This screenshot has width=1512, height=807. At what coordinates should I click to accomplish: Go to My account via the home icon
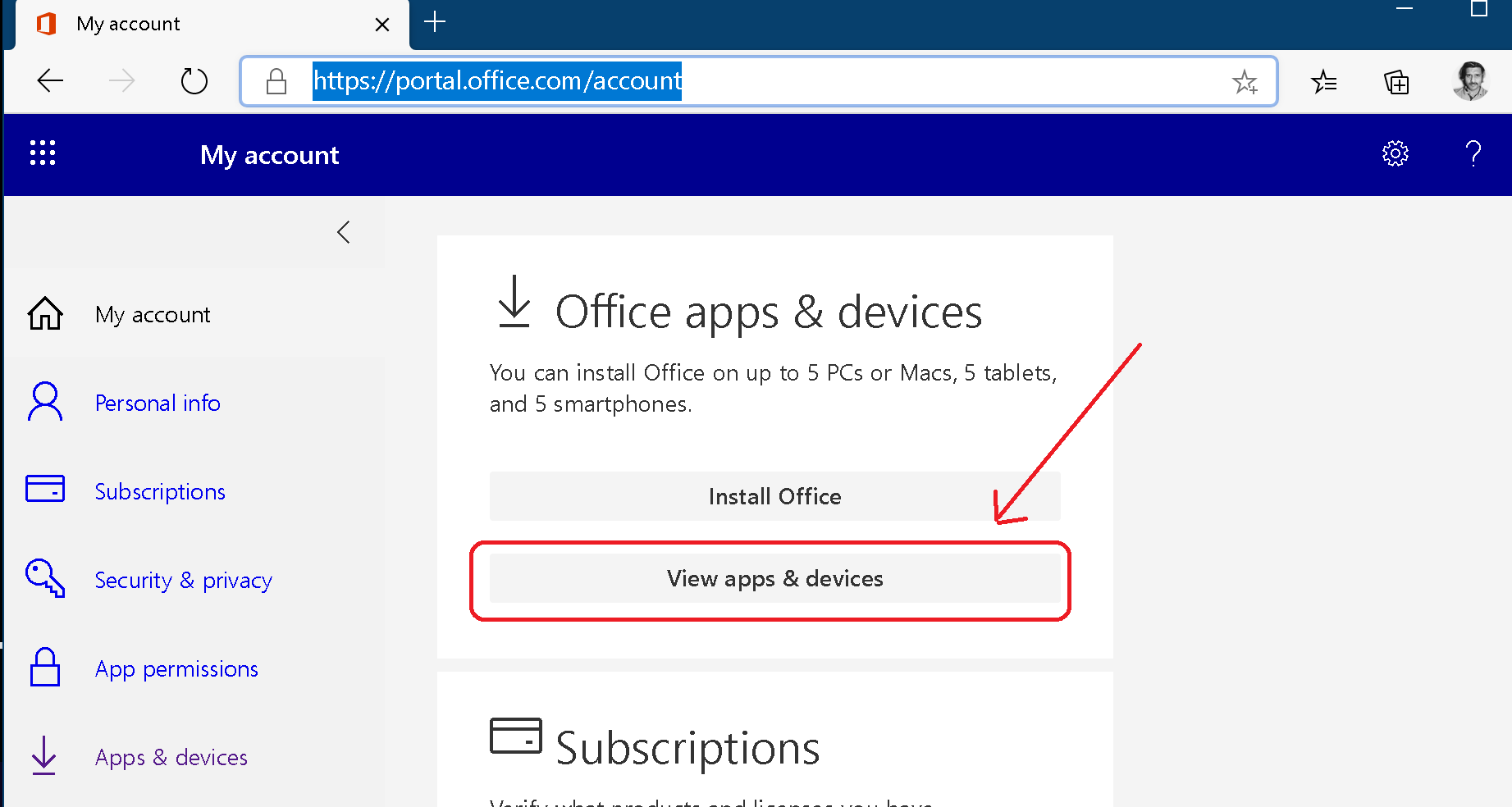click(x=44, y=313)
